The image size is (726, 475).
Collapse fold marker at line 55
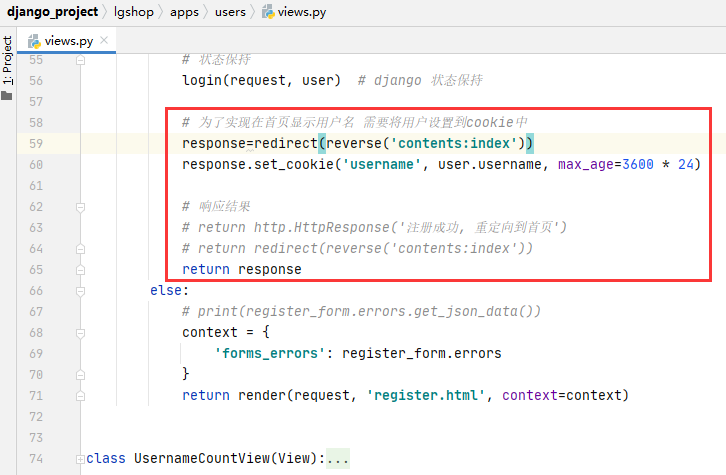tap(81, 60)
